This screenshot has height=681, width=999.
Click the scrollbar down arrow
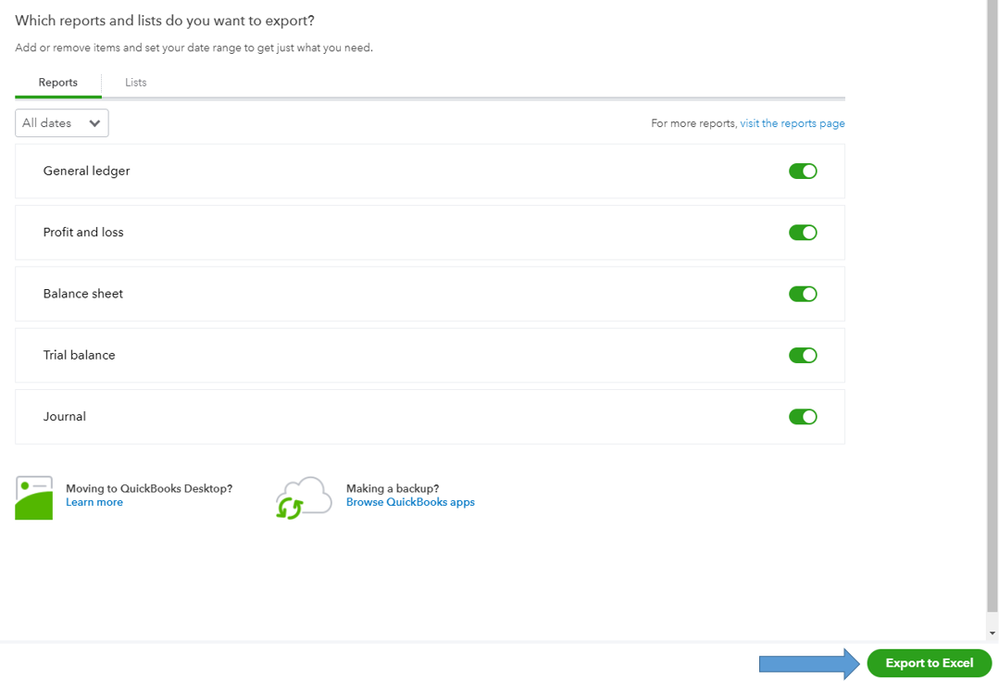[991, 633]
